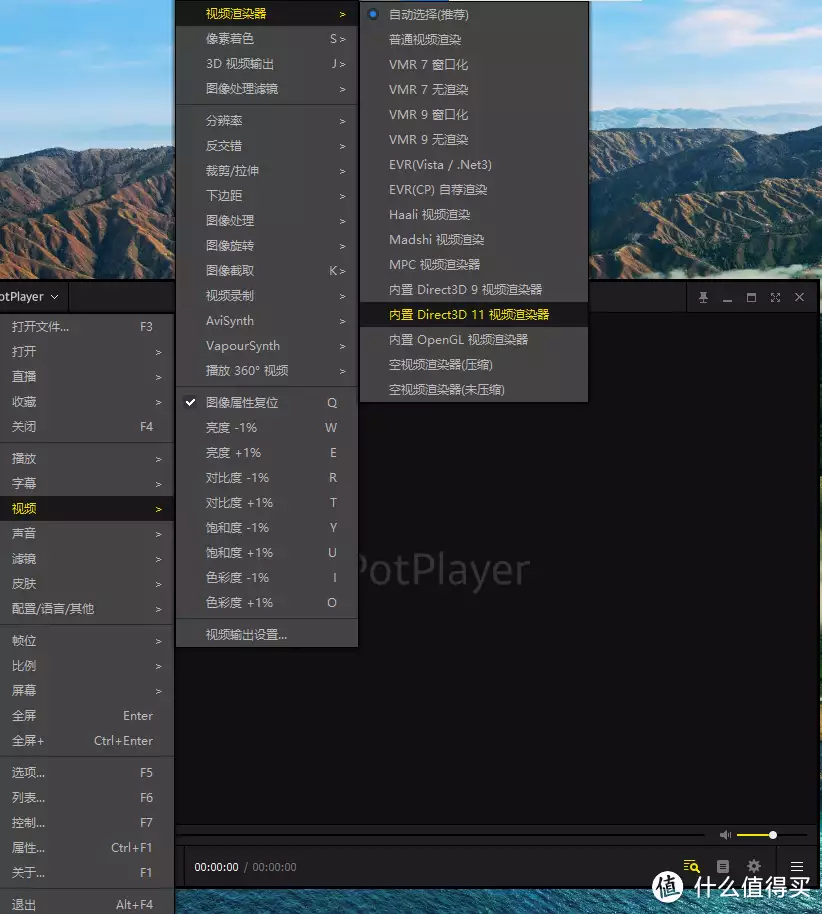The image size is (822, 914).
Task: Open 属性... entry
Action: pos(87,848)
